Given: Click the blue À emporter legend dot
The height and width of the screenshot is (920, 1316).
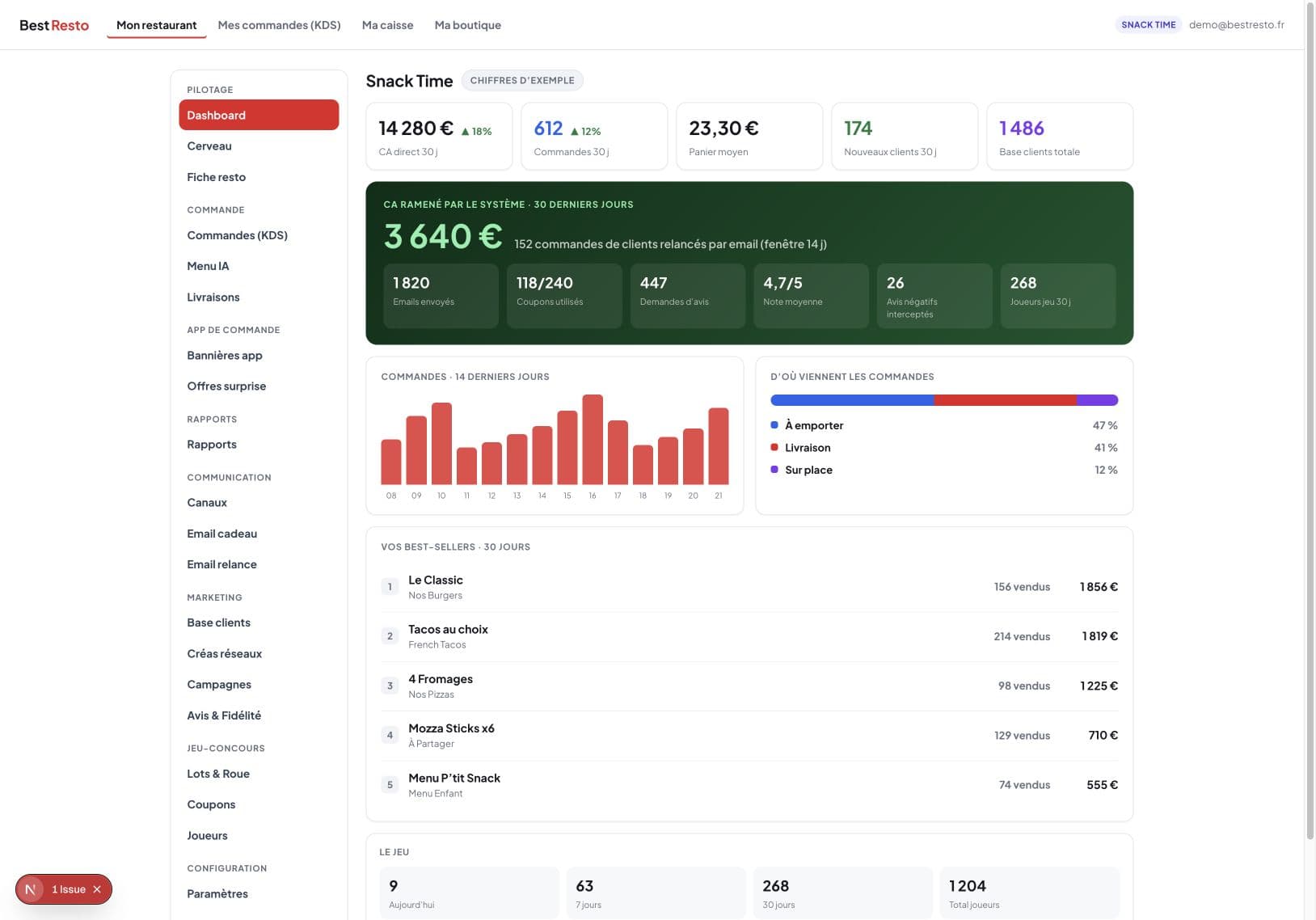Looking at the screenshot, I should point(774,424).
